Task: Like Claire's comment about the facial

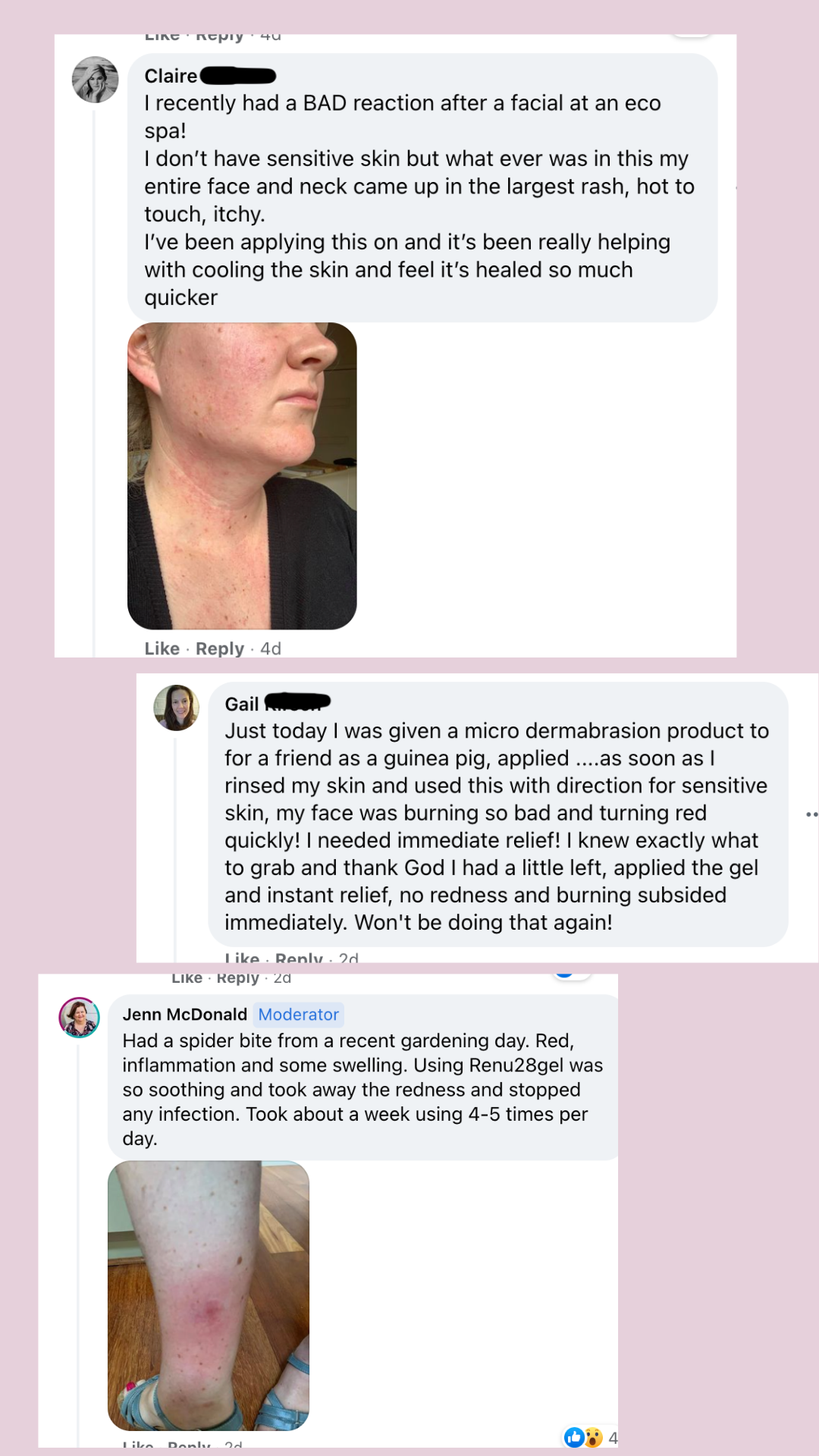Action: coord(162,648)
